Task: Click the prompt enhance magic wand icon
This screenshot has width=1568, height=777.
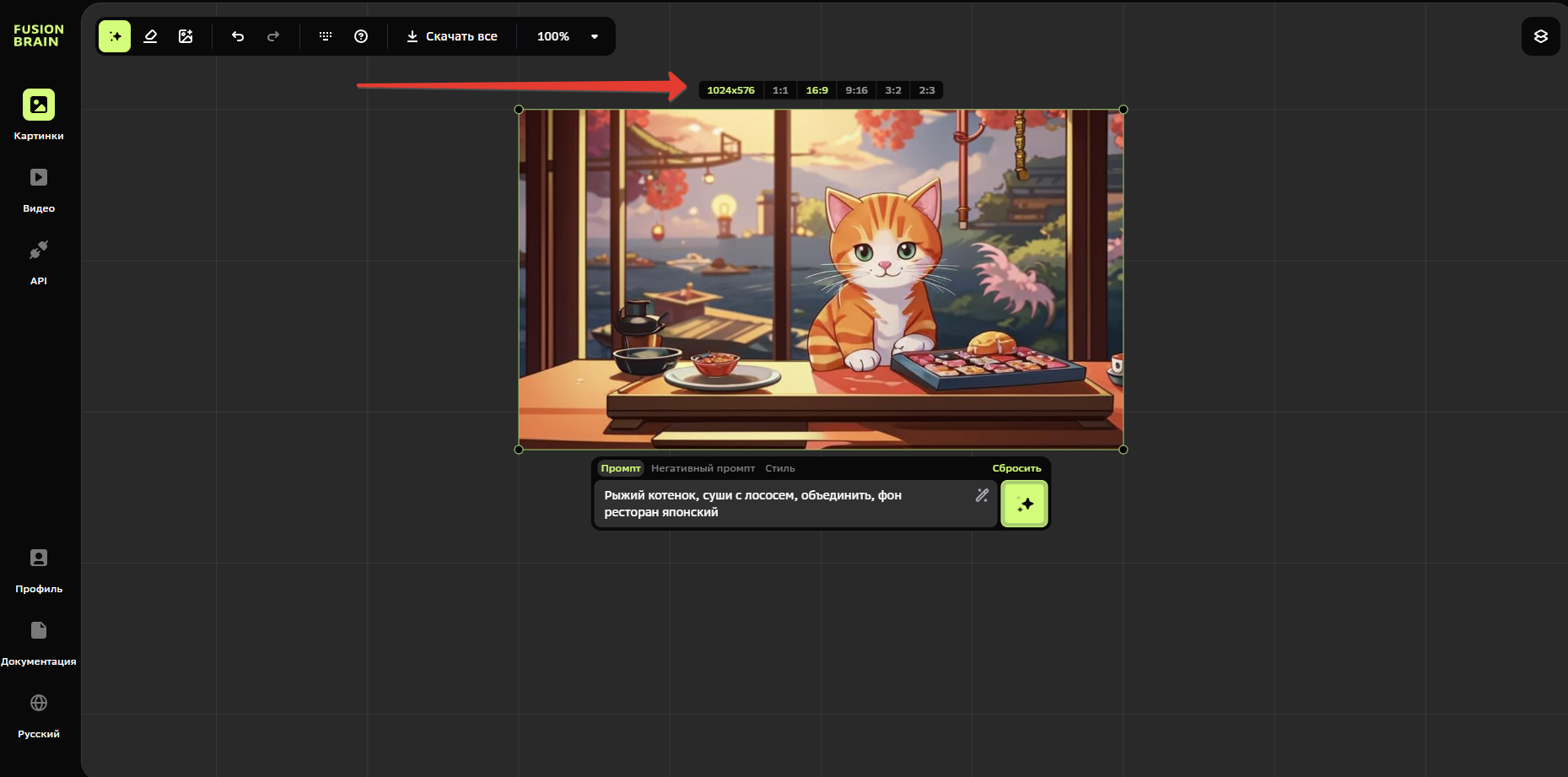Action: coord(982,495)
